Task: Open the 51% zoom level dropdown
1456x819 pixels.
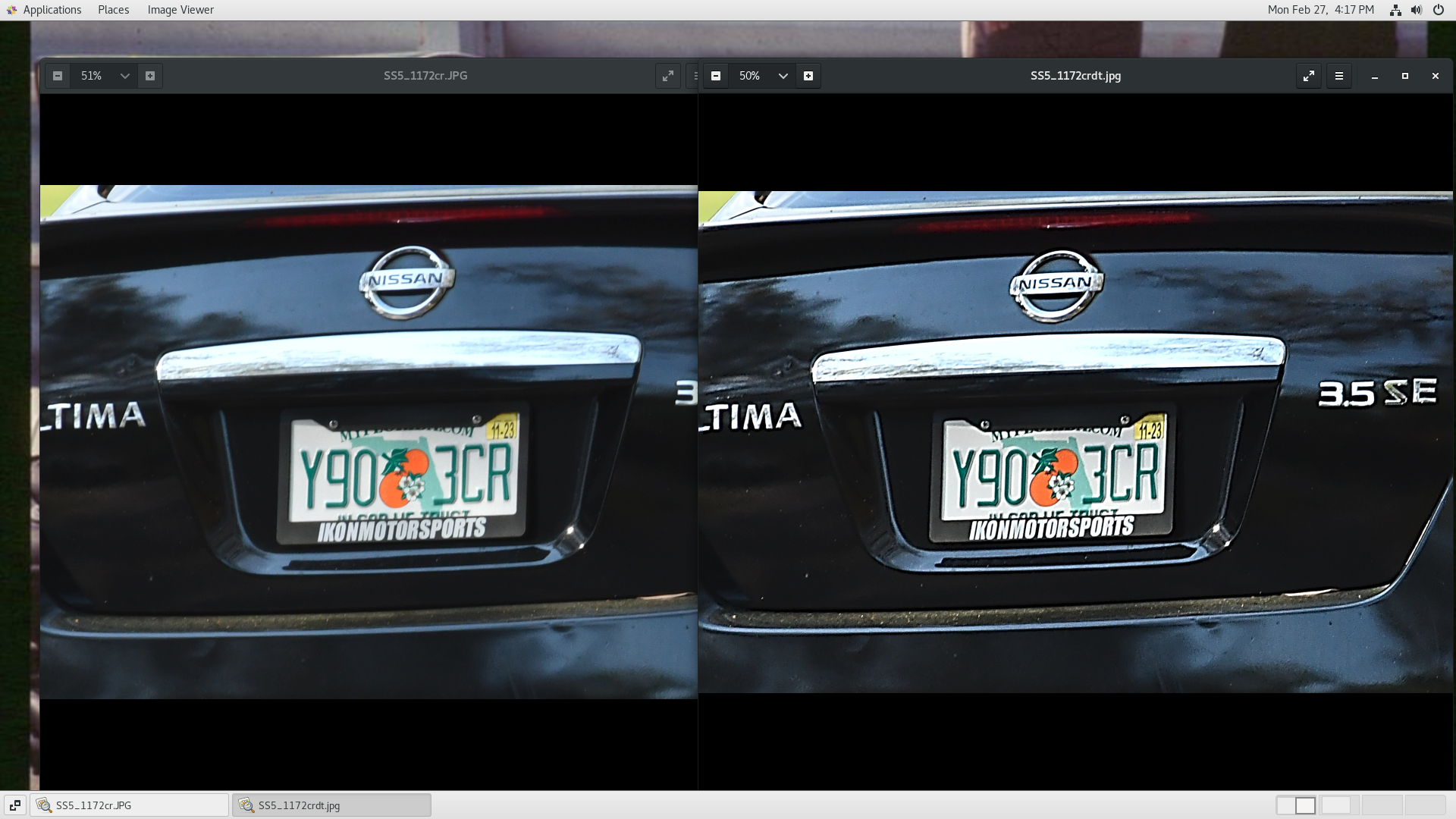Action: 125,76
